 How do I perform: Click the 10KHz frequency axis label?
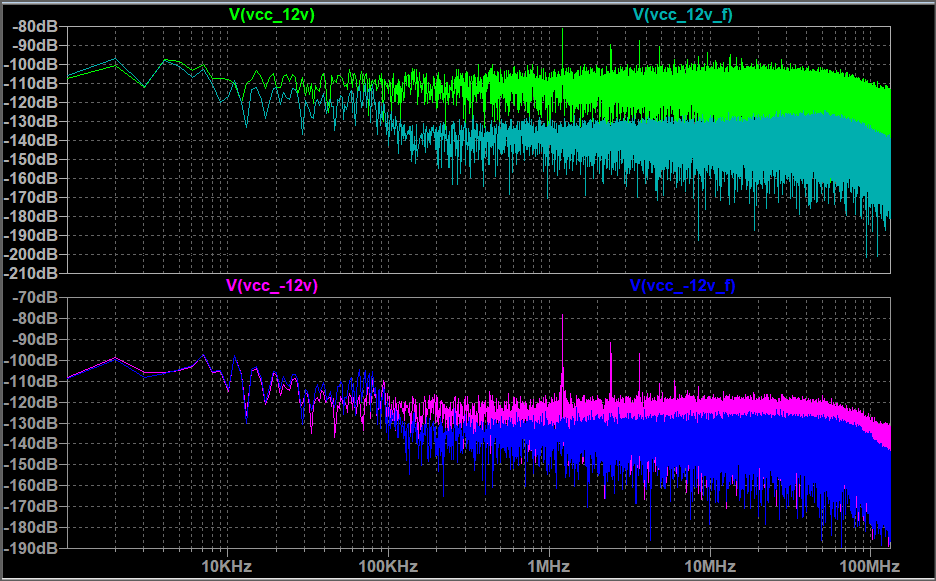pos(227,565)
